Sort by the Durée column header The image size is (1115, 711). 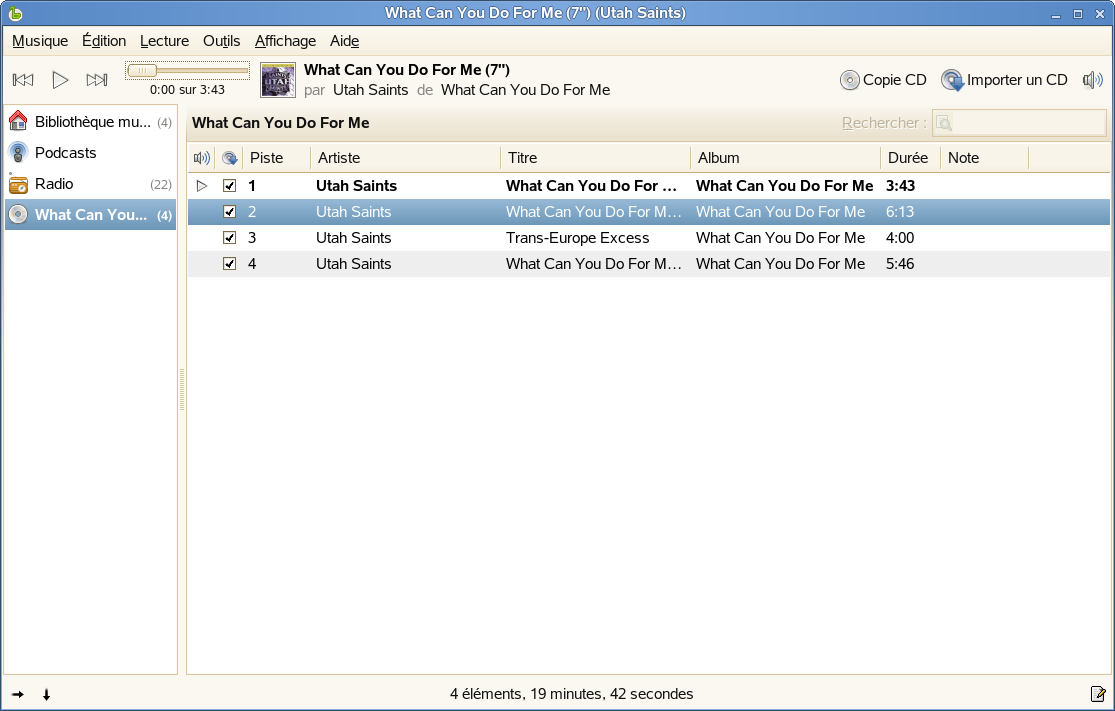click(910, 158)
